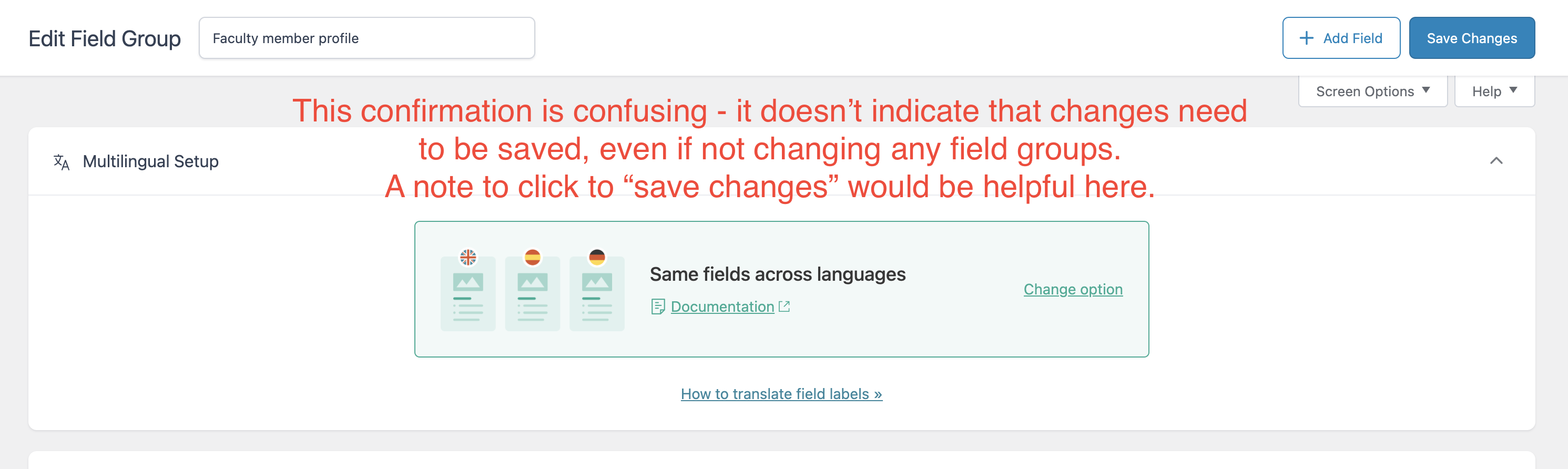Collapse the Multilingual Setup panel chevron
The image size is (1568, 469).
click(1496, 160)
